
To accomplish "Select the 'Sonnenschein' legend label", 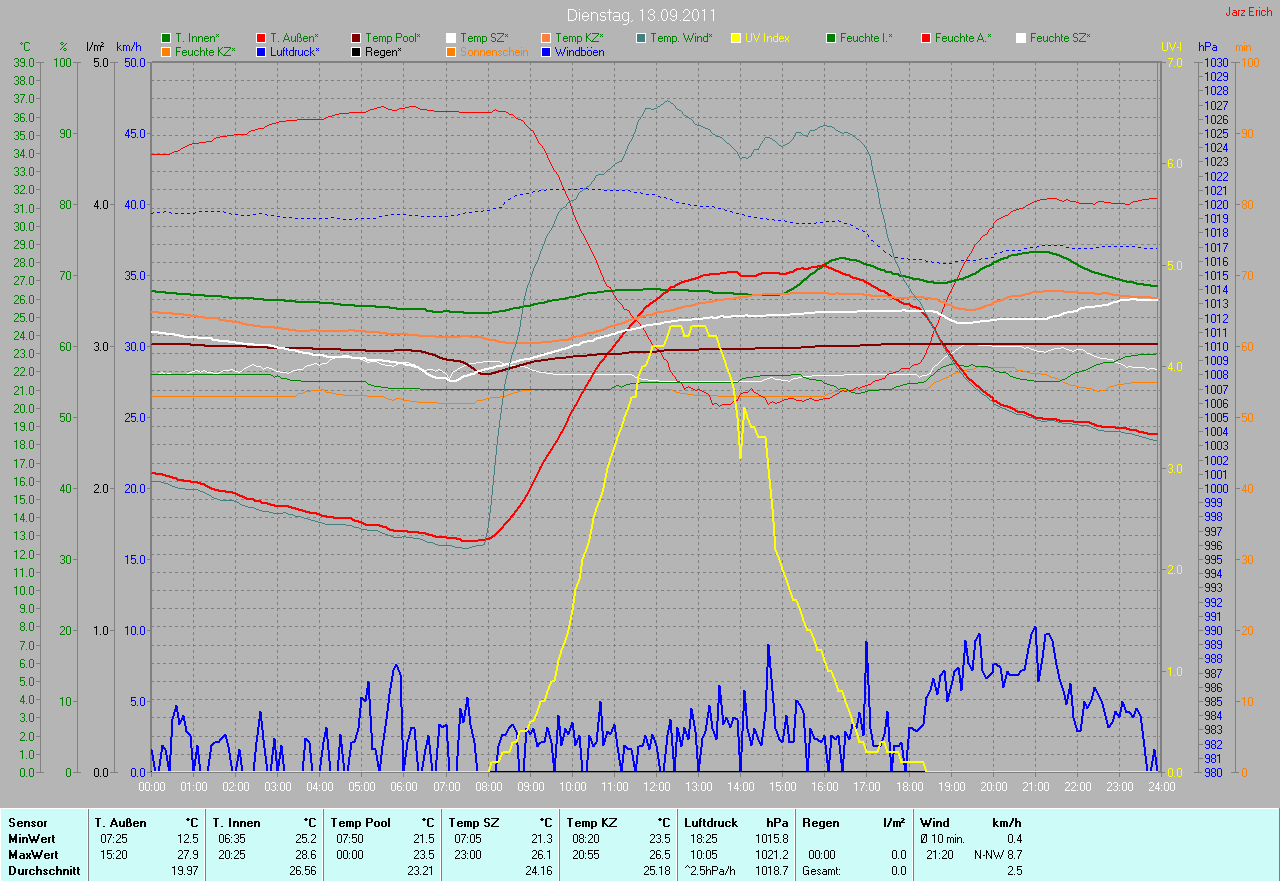I will (x=494, y=51).
